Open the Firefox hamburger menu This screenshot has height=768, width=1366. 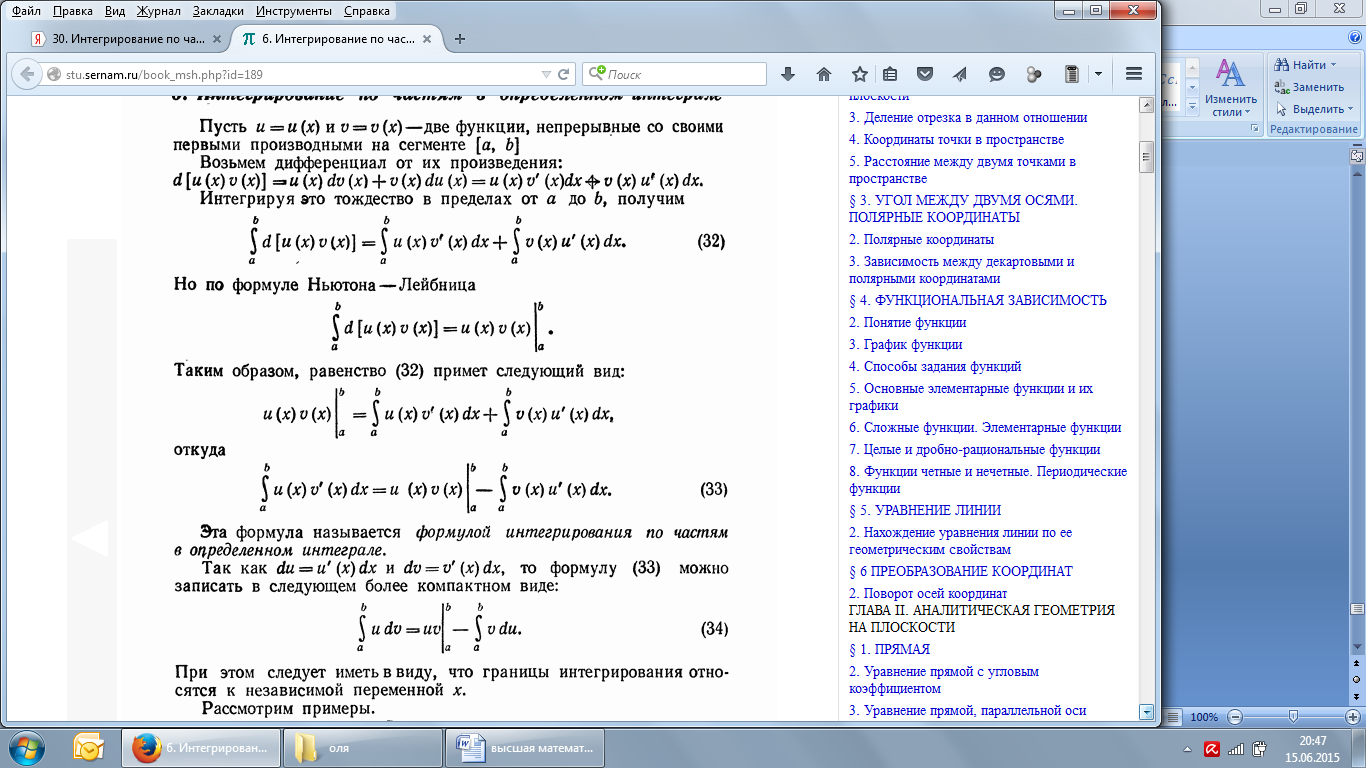(x=1134, y=74)
